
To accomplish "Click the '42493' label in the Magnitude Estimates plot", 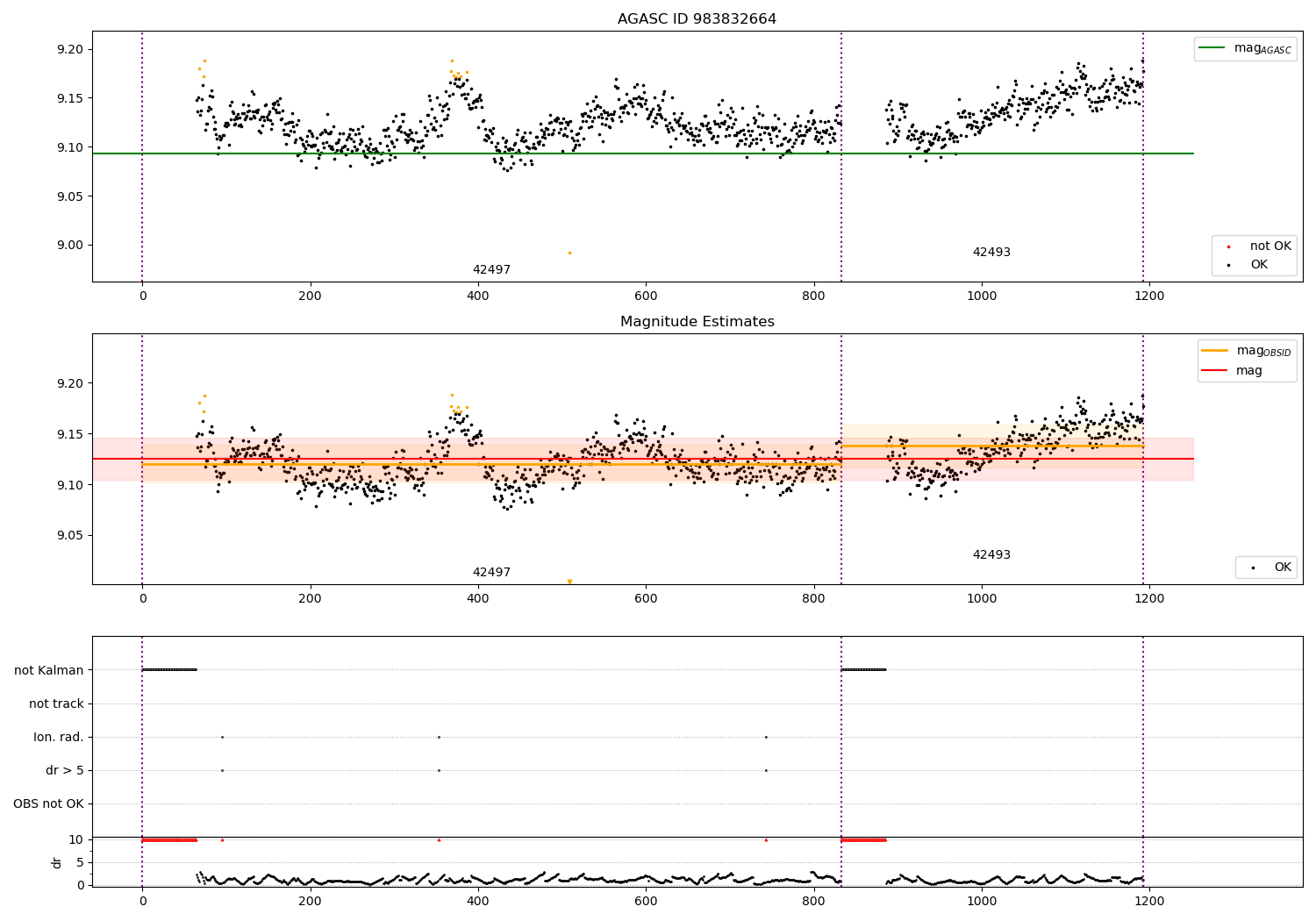I will [x=991, y=555].
